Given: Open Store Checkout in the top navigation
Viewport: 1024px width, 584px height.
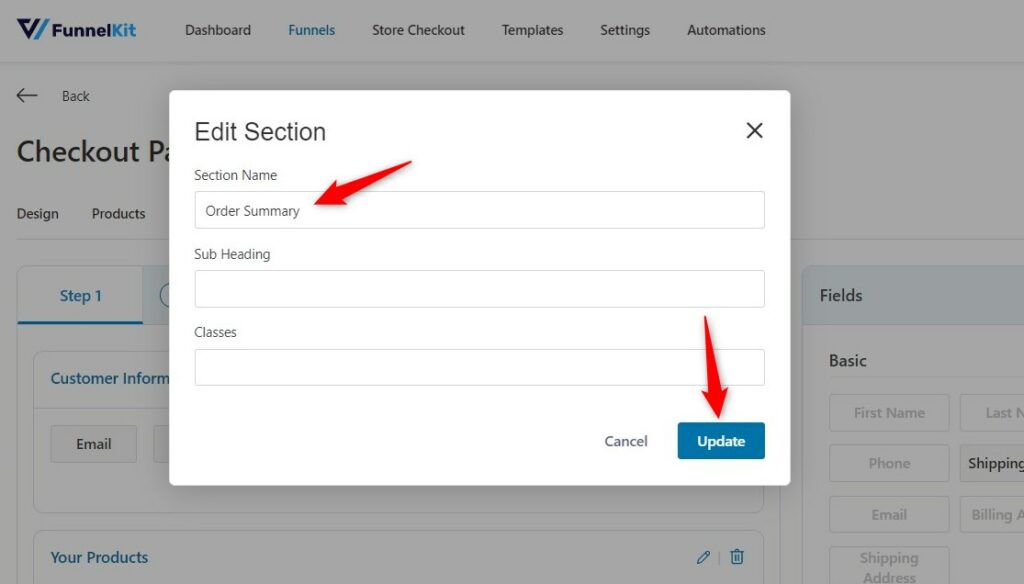Looking at the screenshot, I should [x=418, y=30].
